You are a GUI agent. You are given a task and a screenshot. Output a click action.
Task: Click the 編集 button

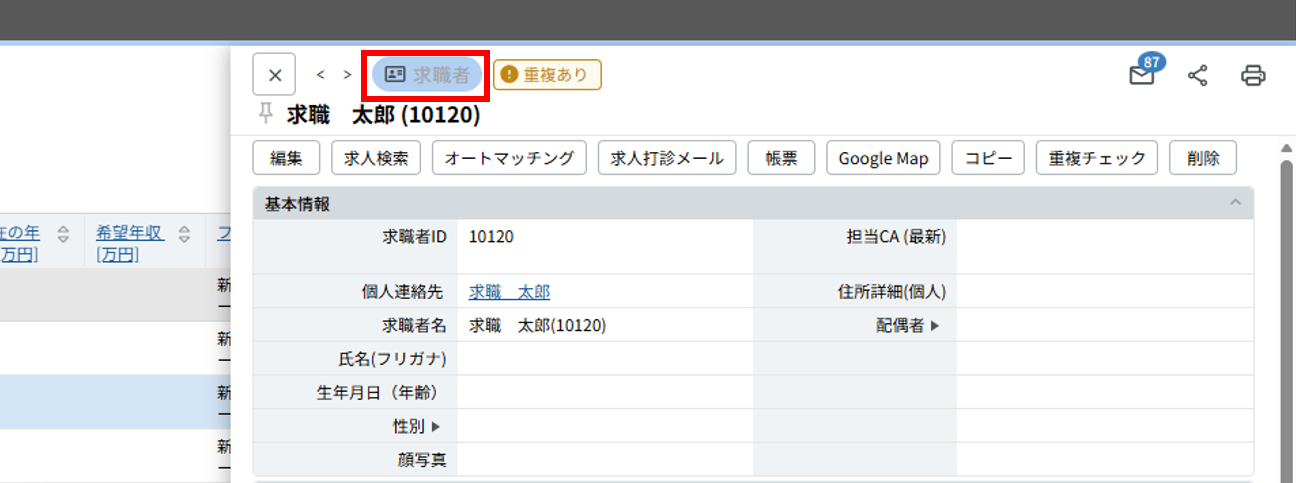click(x=286, y=158)
